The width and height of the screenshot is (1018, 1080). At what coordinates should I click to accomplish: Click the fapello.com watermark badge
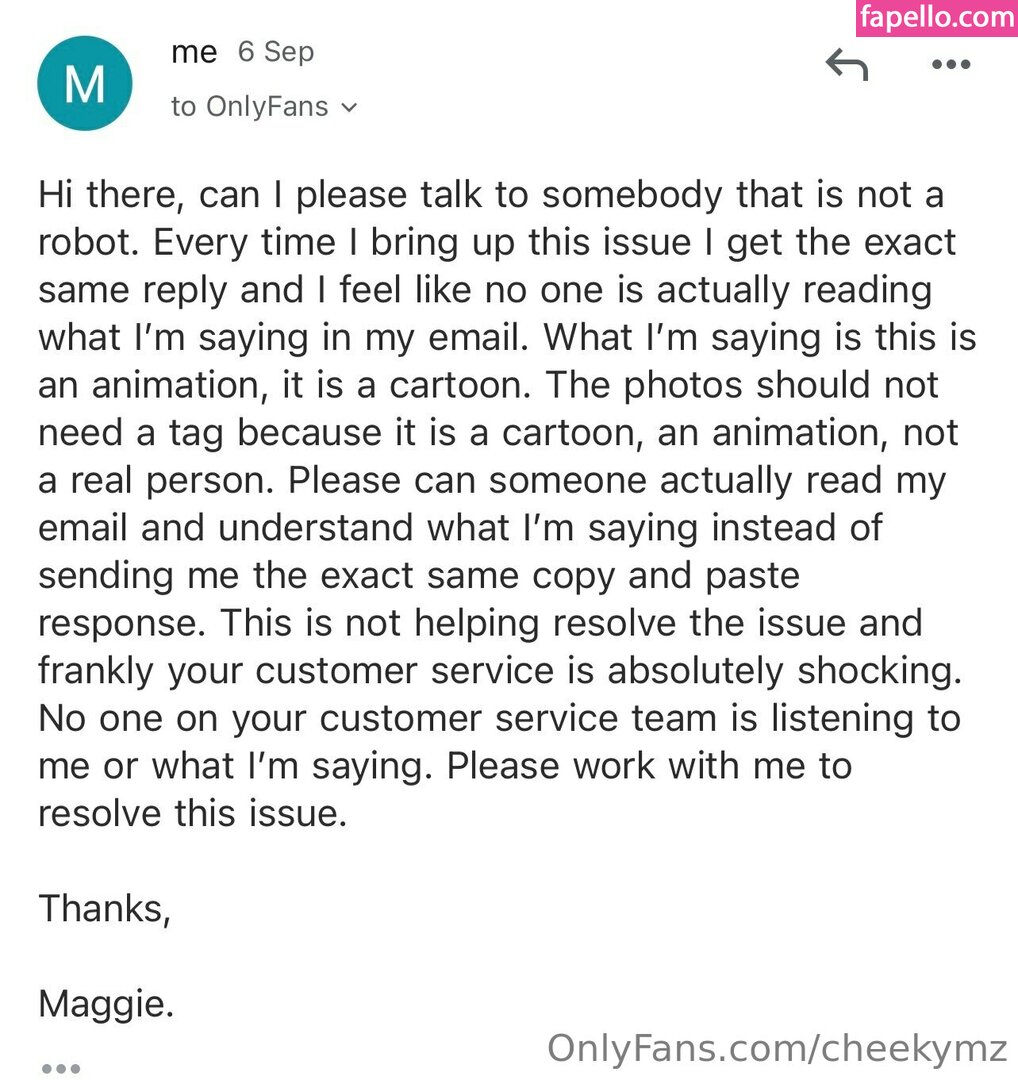click(935, 17)
